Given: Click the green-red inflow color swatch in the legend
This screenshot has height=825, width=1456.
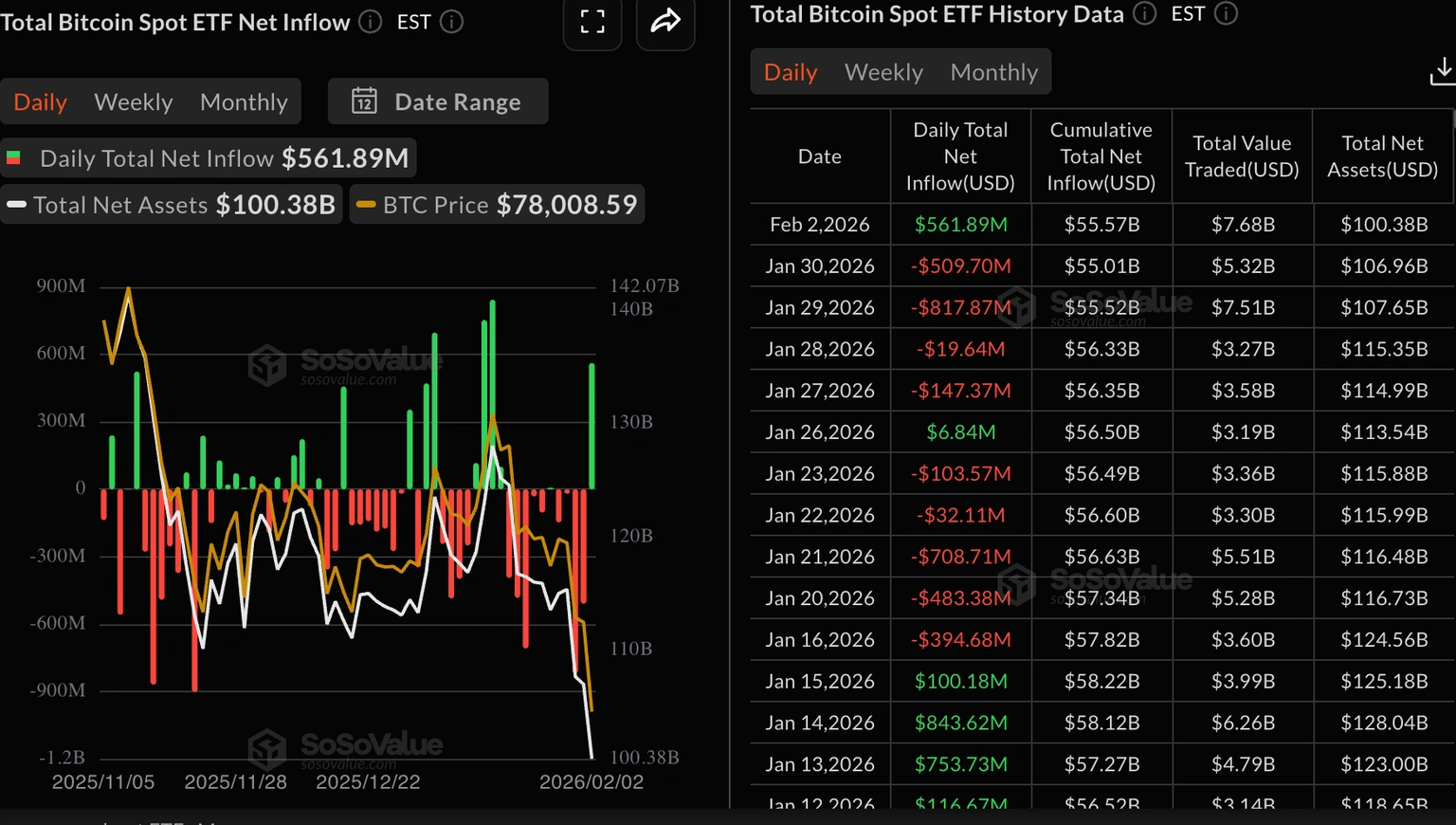Looking at the screenshot, I should click(x=14, y=157).
